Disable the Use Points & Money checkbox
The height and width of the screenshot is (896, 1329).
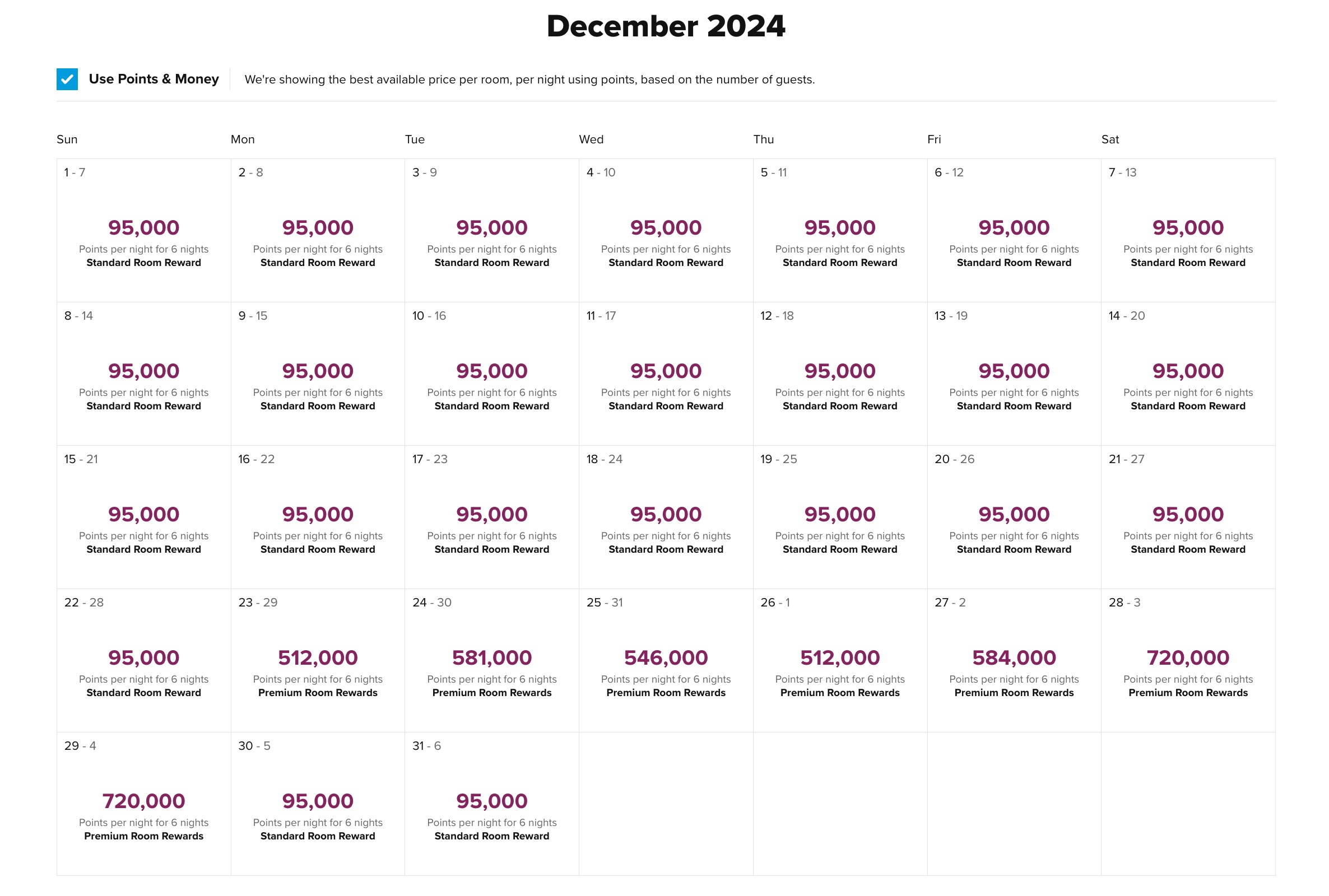[x=67, y=79]
